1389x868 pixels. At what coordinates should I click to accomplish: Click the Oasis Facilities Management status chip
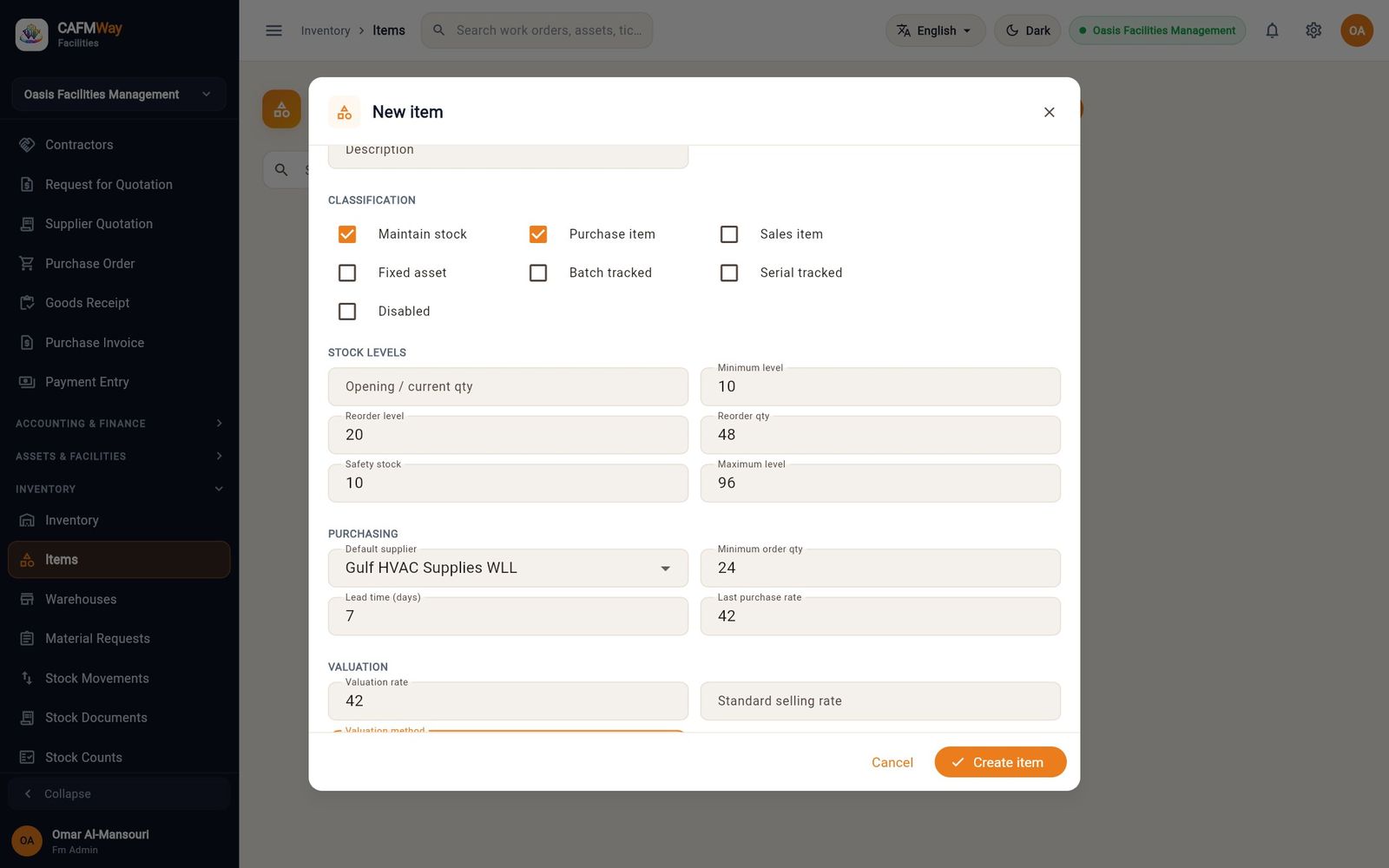[x=1157, y=30]
